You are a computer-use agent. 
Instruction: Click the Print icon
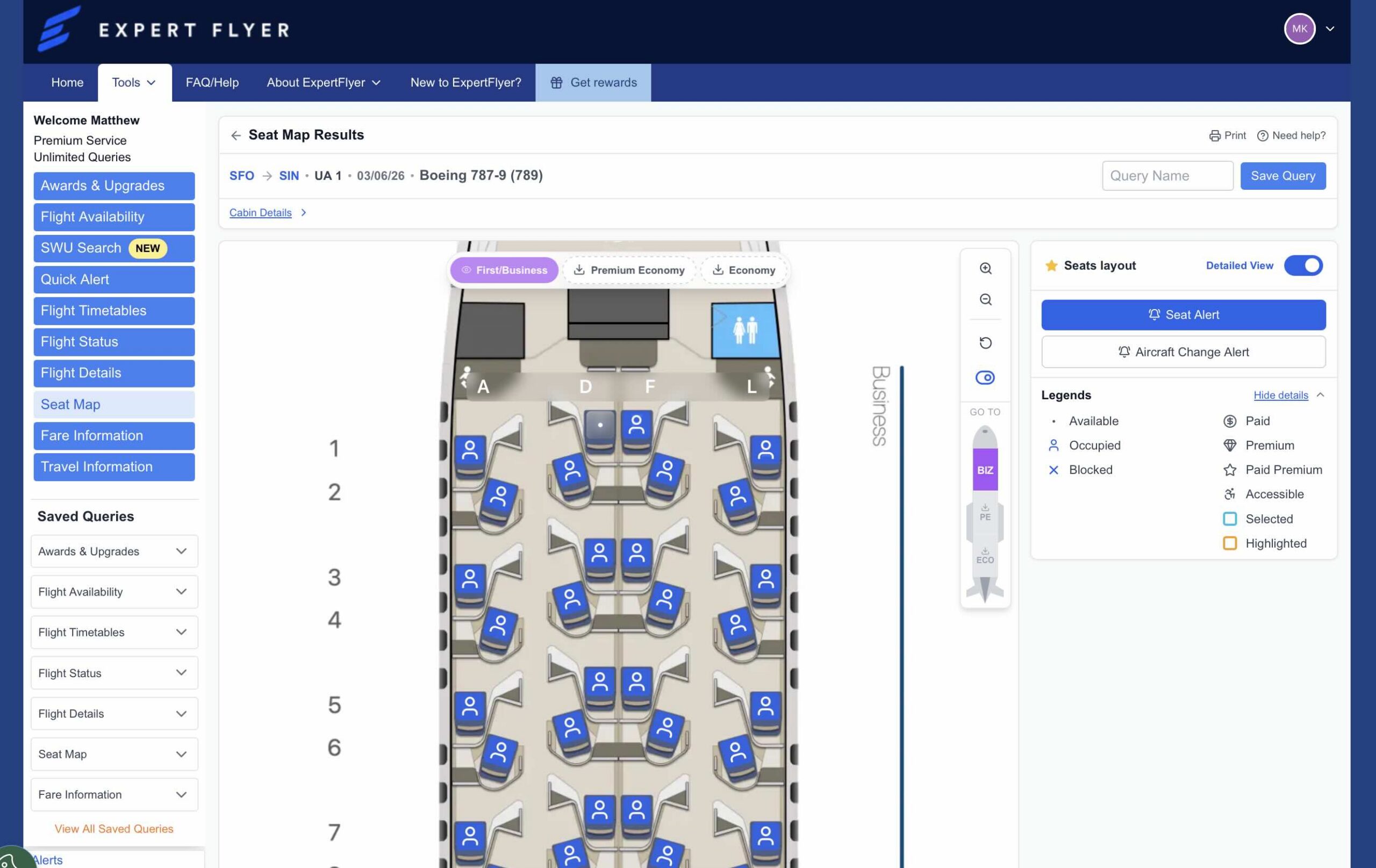pyautogui.click(x=1214, y=135)
